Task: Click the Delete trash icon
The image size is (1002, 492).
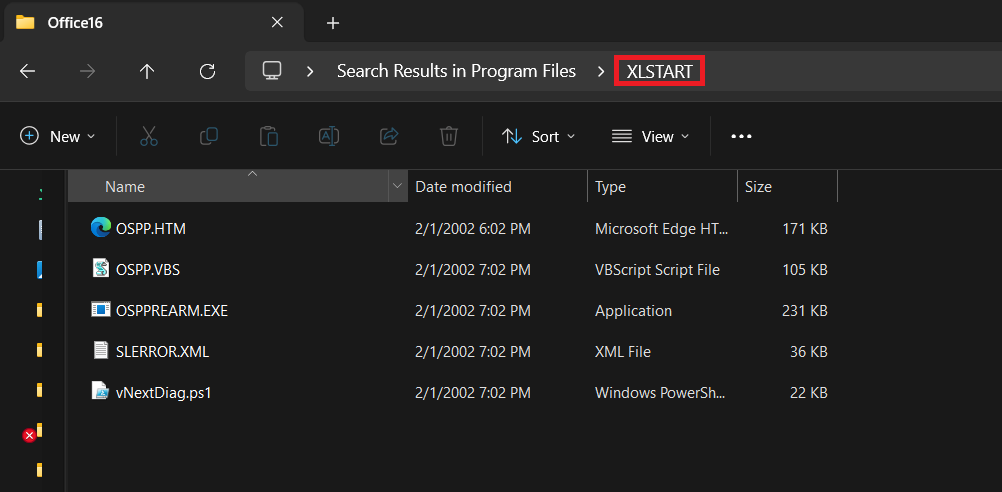Action: coord(449,136)
